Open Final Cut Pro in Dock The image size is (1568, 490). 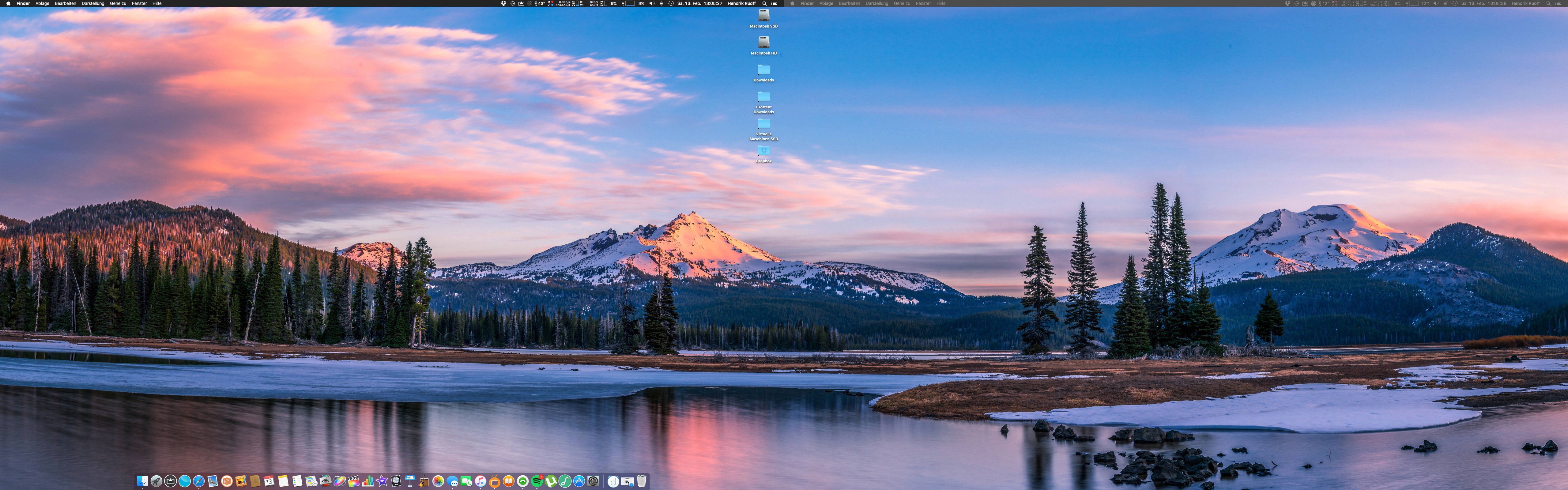pyautogui.click(x=354, y=481)
